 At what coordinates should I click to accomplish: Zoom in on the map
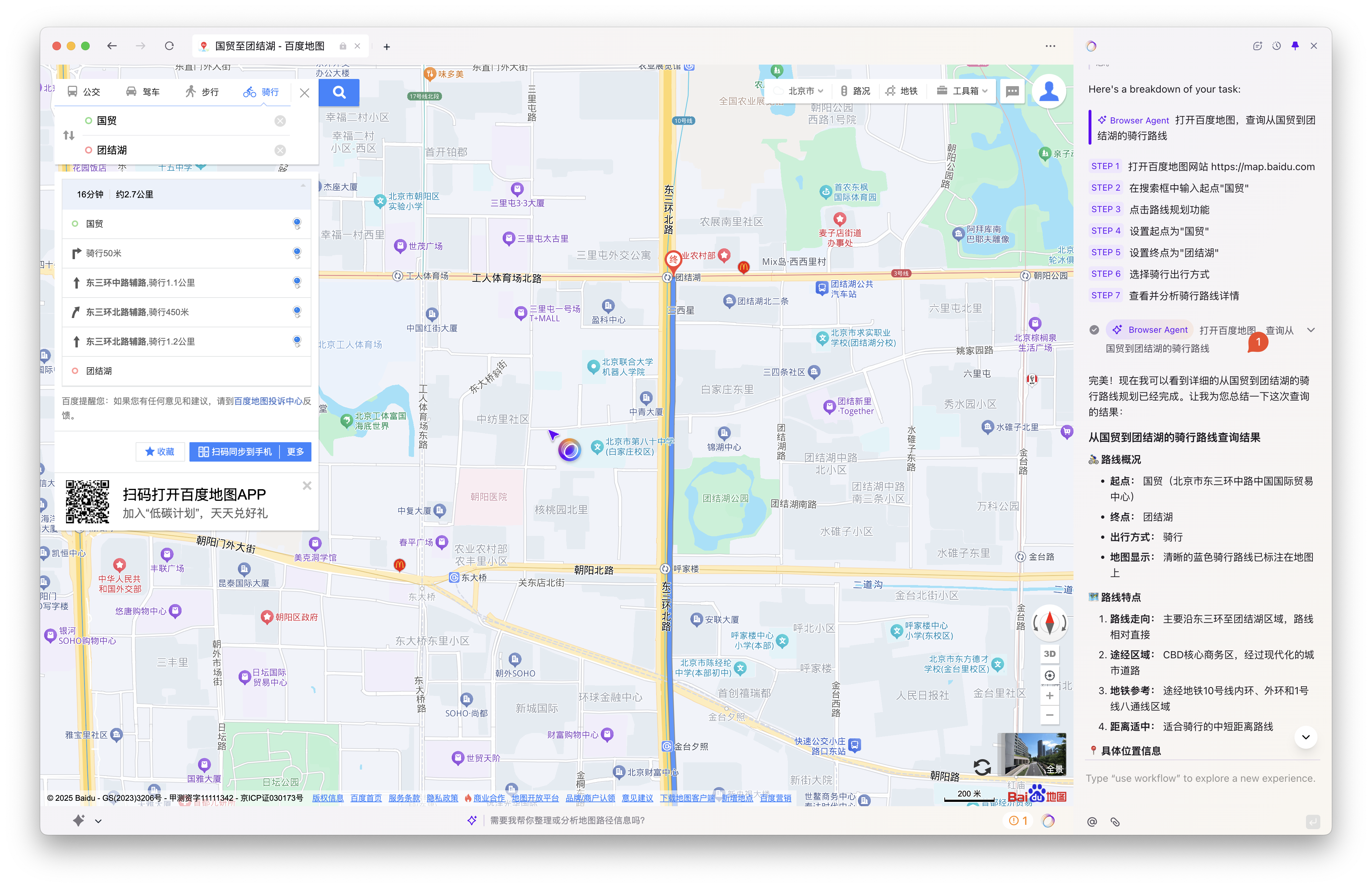pos(1049,696)
